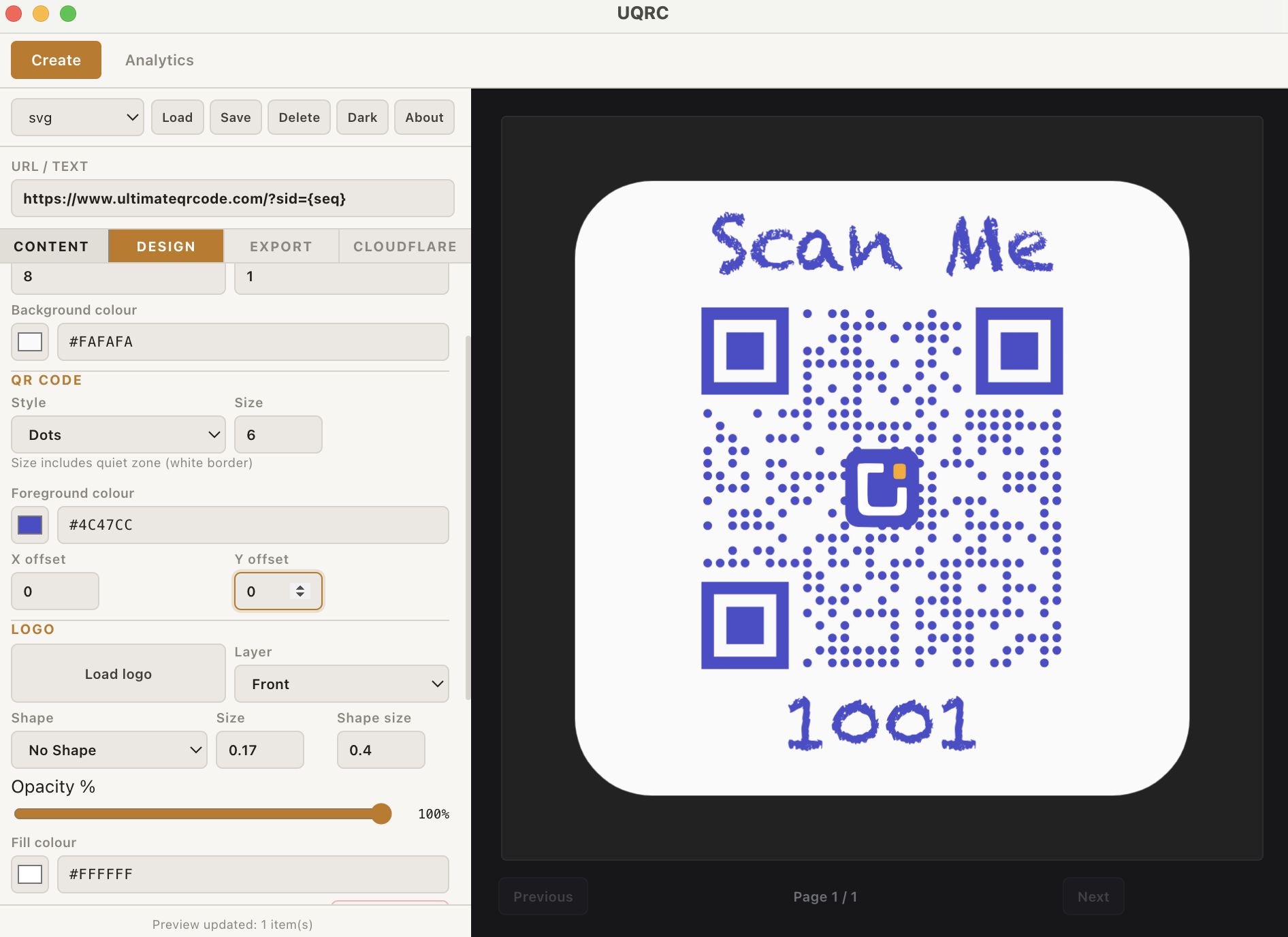This screenshot has height=937, width=1288.
Task: Open the Foreground colour swatch picker
Action: pyautogui.click(x=30, y=525)
